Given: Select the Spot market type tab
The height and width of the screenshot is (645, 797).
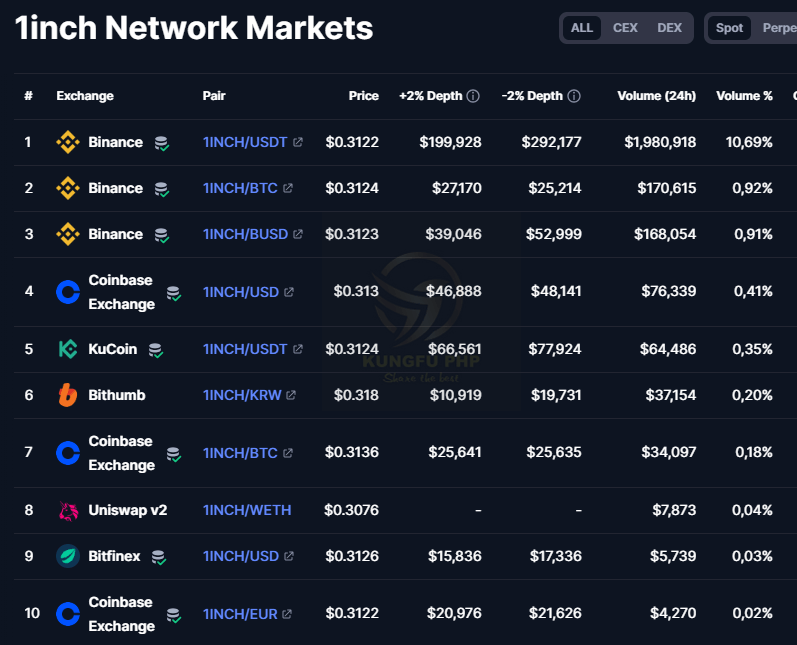Looking at the screenshot, I should click(x=729, y=28).
